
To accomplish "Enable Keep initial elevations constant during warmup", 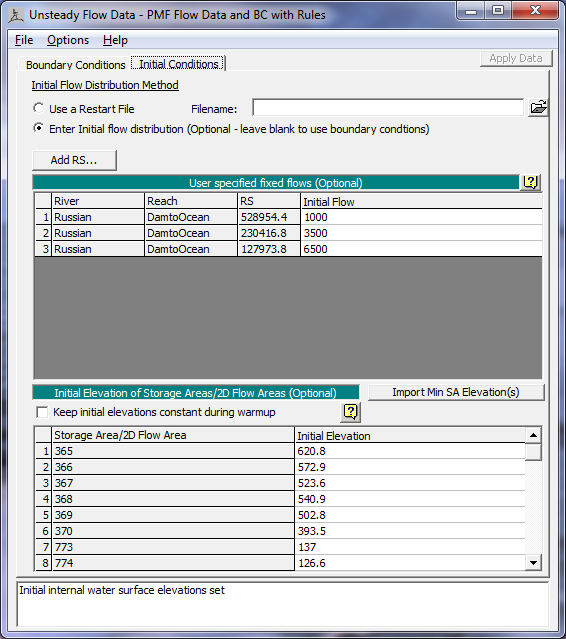I will coord(42,412).
